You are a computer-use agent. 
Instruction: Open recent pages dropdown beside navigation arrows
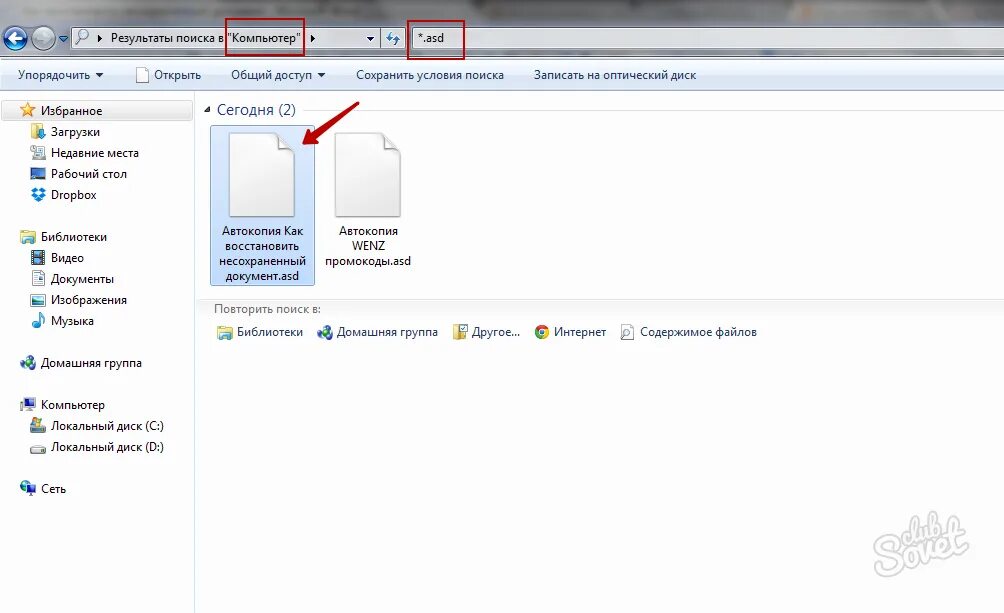click(63, 38)
